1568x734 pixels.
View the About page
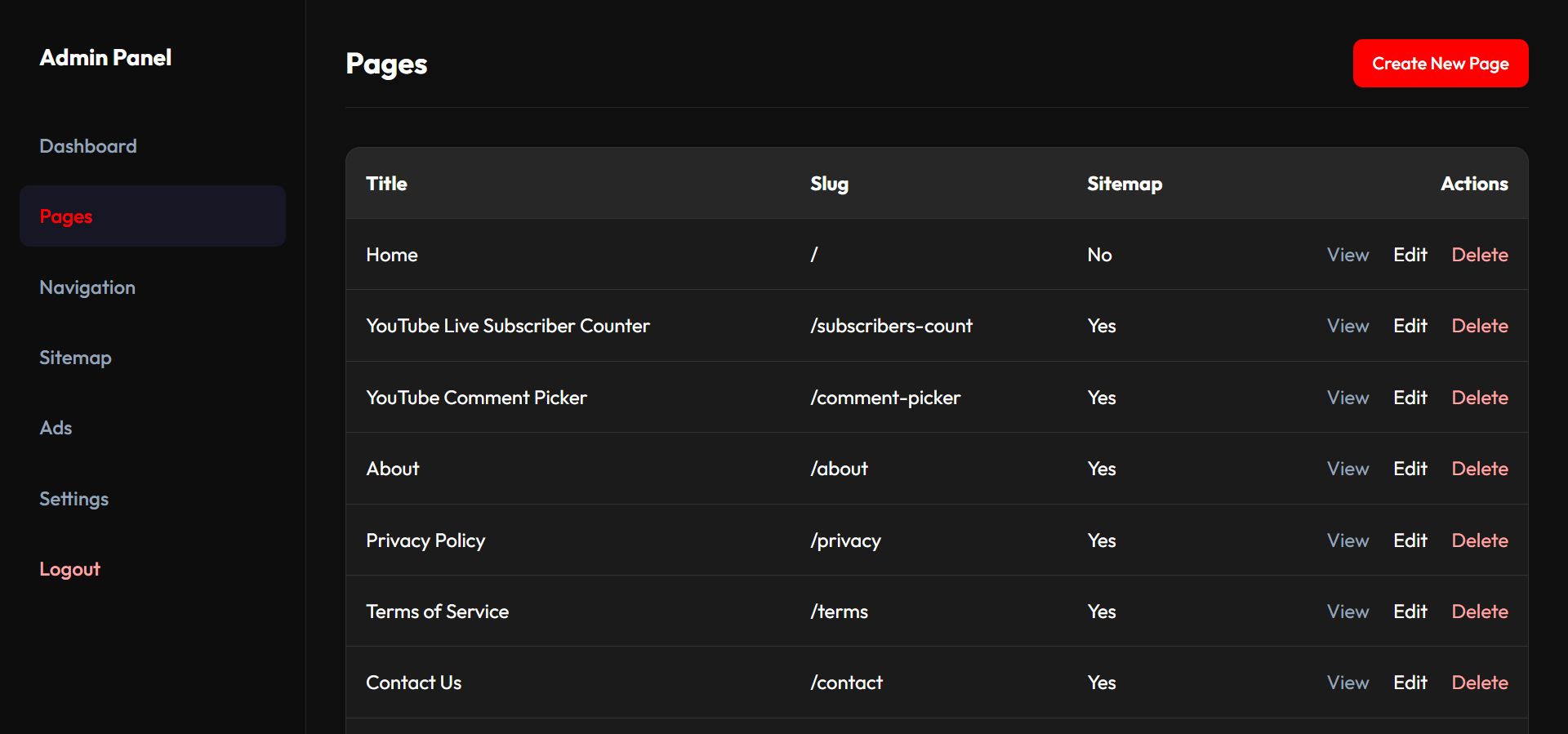(1347, 469)
